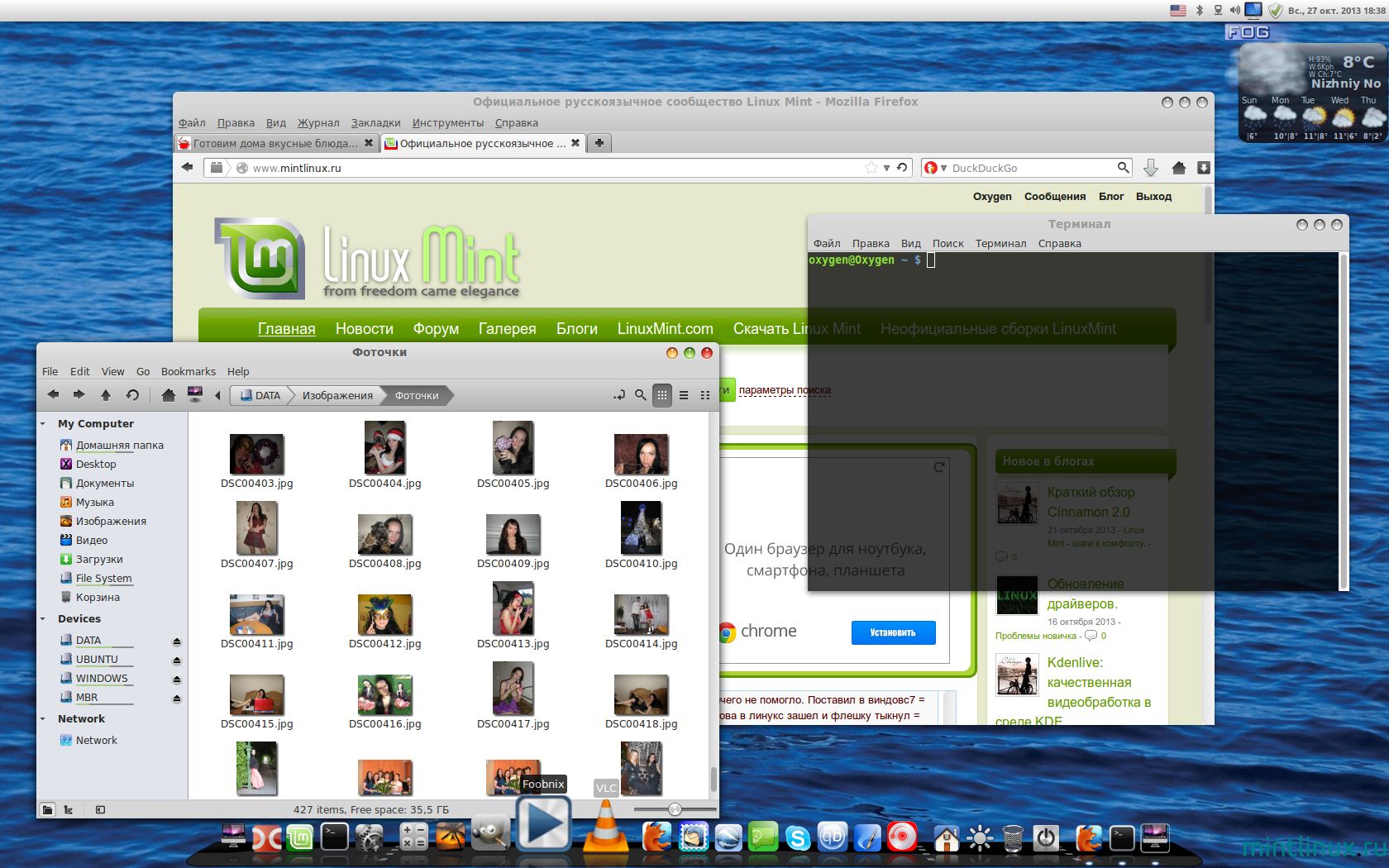Open Bookmarks menu in file manager
1389x868 pixels.
[x=189, y=371]
